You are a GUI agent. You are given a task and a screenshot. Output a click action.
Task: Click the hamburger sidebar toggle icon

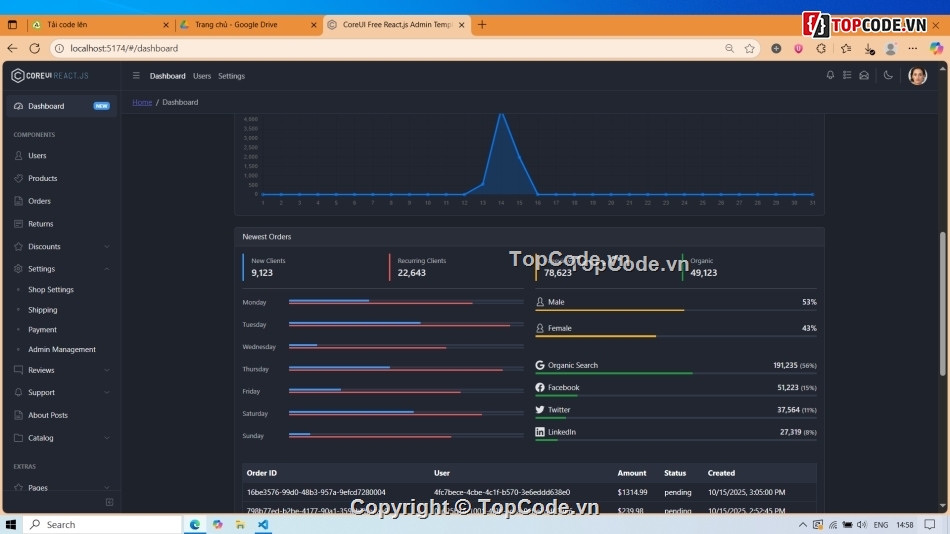click(136, 76)
